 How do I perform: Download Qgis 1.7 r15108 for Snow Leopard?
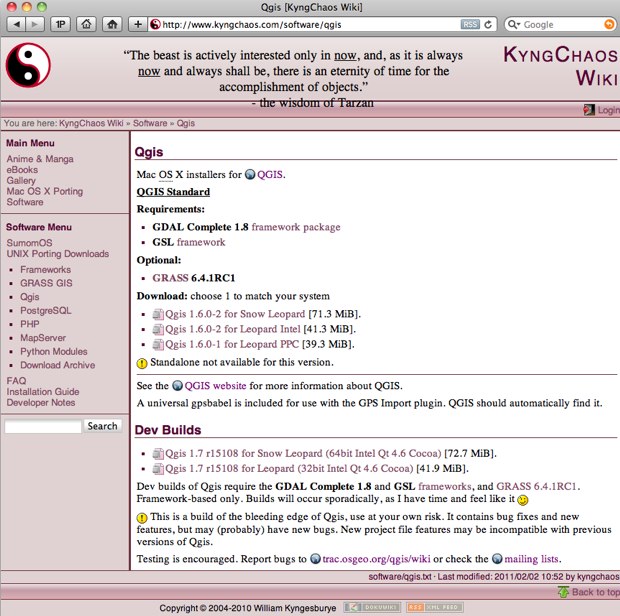point(303,453)
